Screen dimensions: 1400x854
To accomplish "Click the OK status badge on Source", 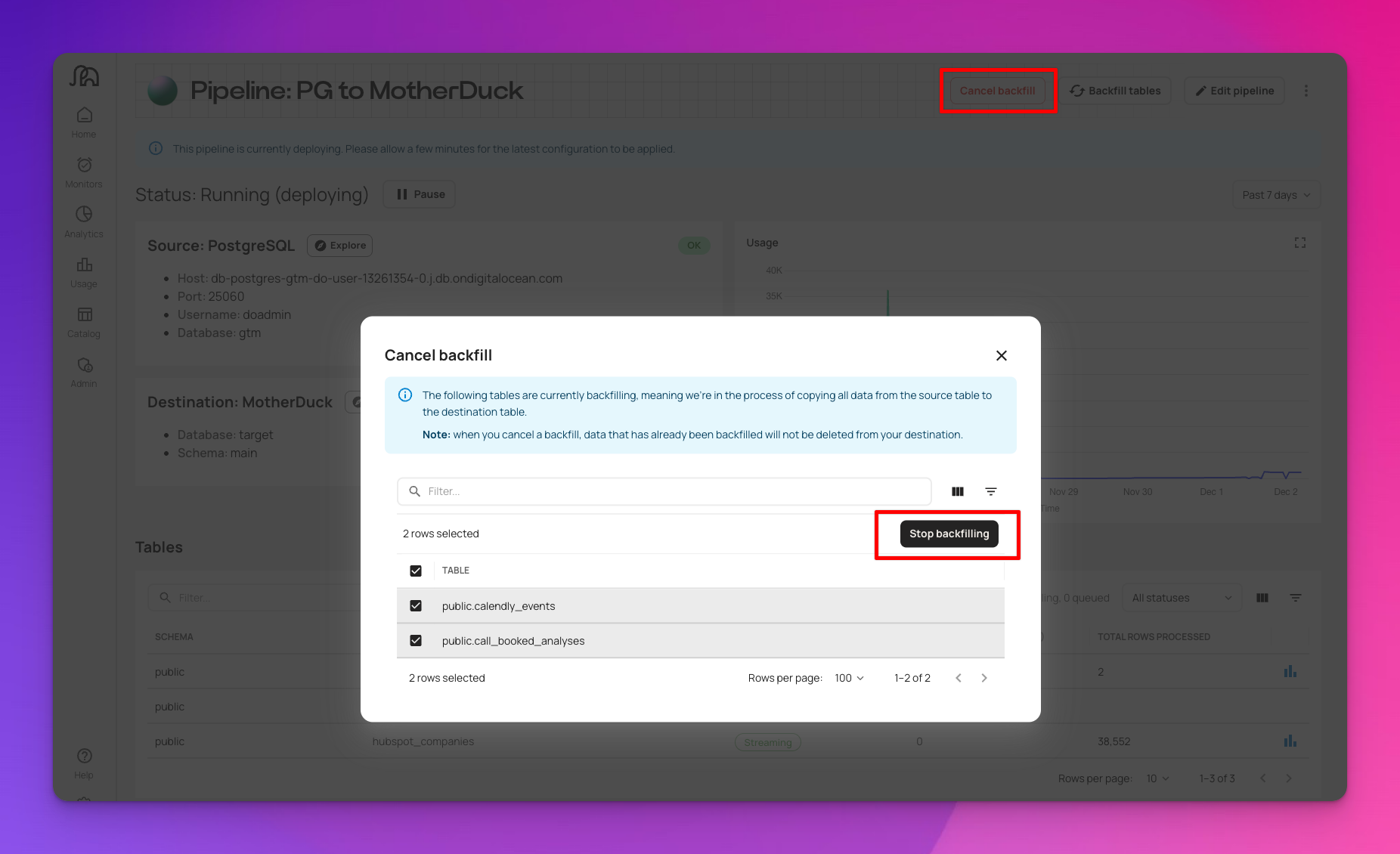I will (694, 246).
